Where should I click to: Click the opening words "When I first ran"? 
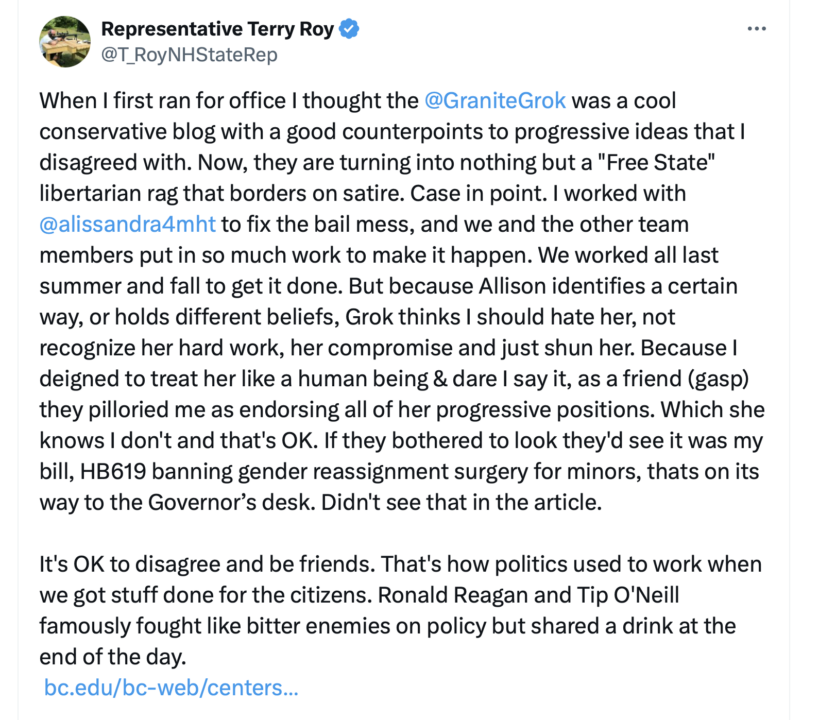click(106, 101)
